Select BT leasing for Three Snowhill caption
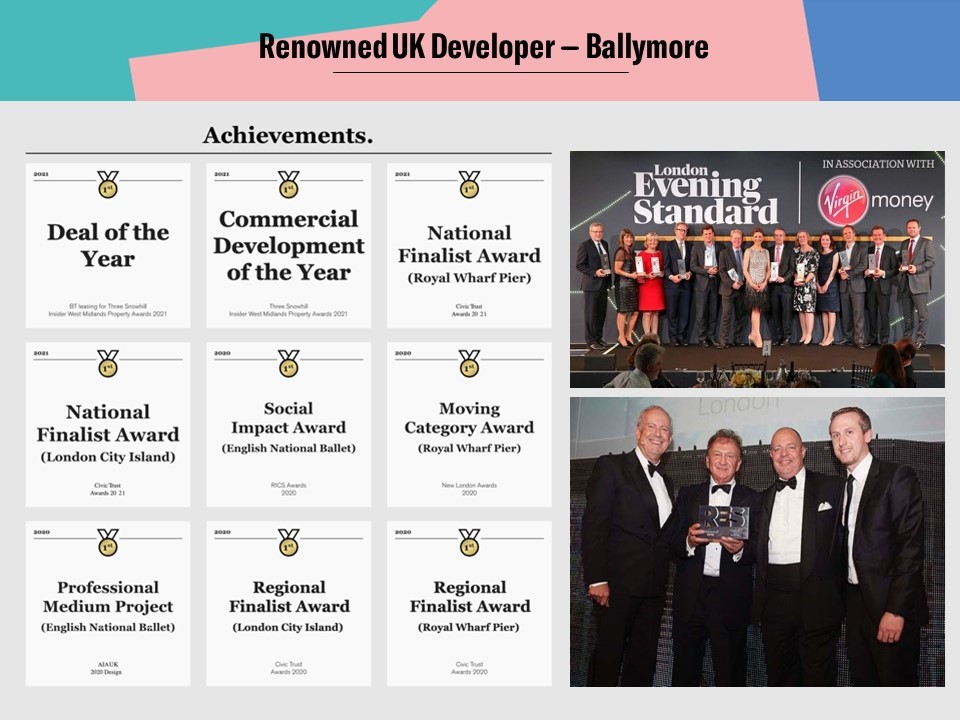The width and height of the screenshot is (960, 720). point(108,310)
